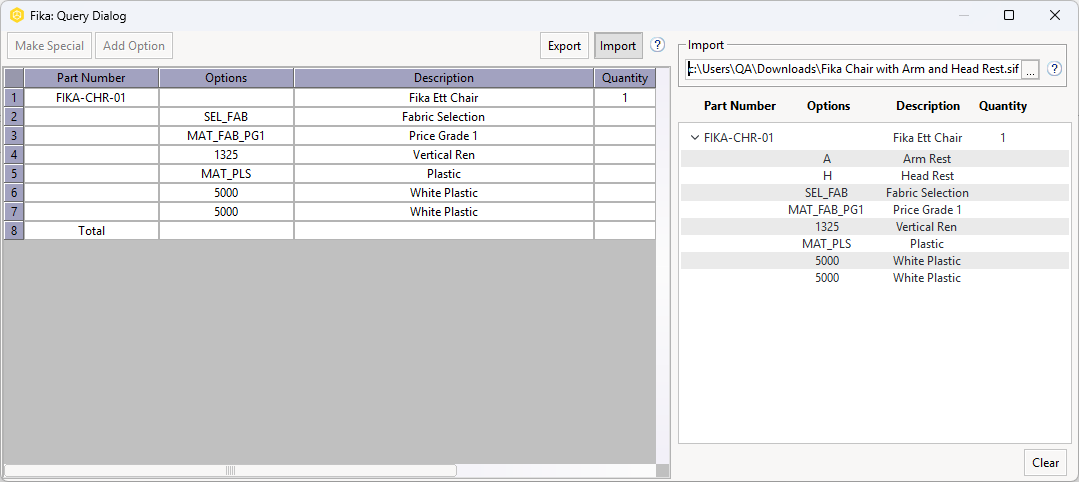Maximize the Query Dialog window
Viewport: 1079px width, 482px height.
point(1009,15)
